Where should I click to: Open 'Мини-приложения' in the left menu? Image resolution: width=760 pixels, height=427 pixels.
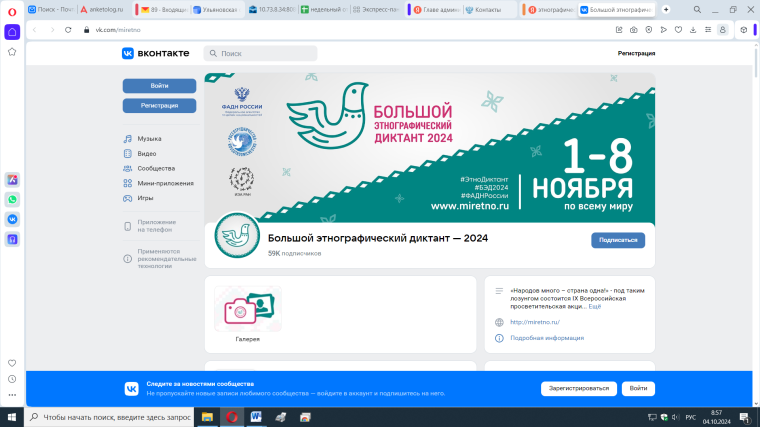(158, 183)
